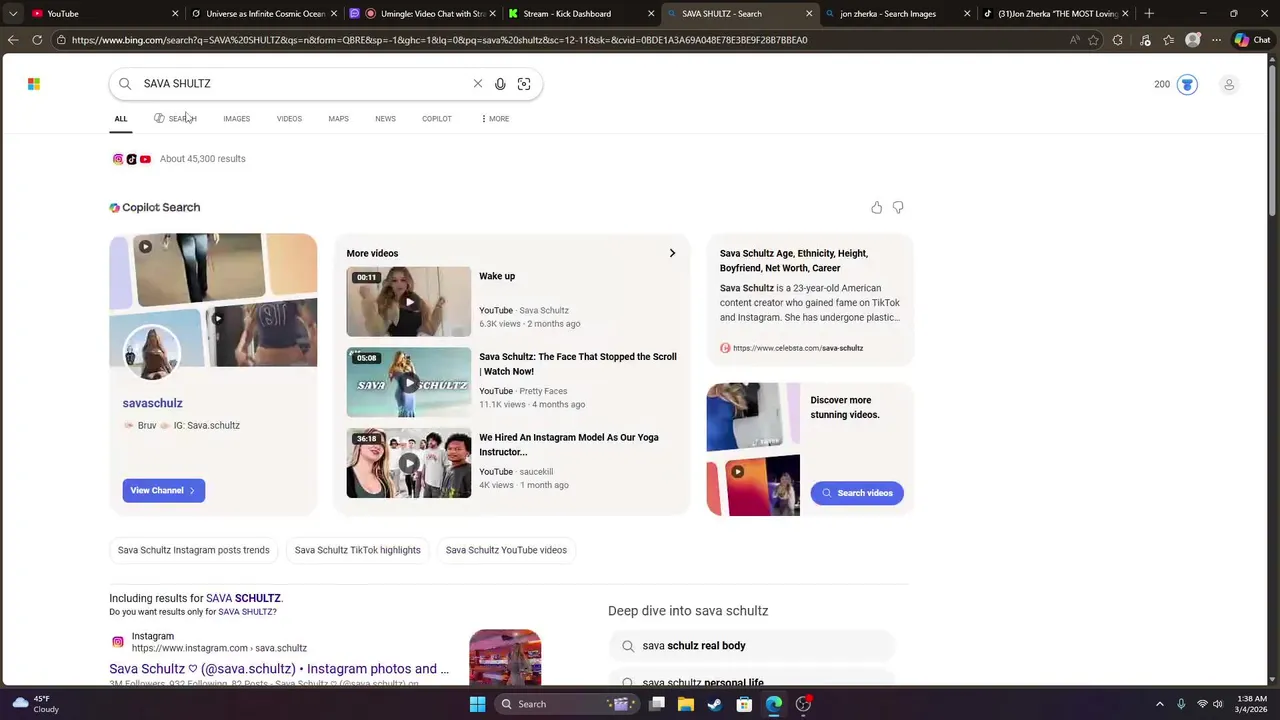Image resolution: width=1280 pixels, height=720 pixels.
Task: Open File Explorer from the taskbar
Action: pos(686,704)
